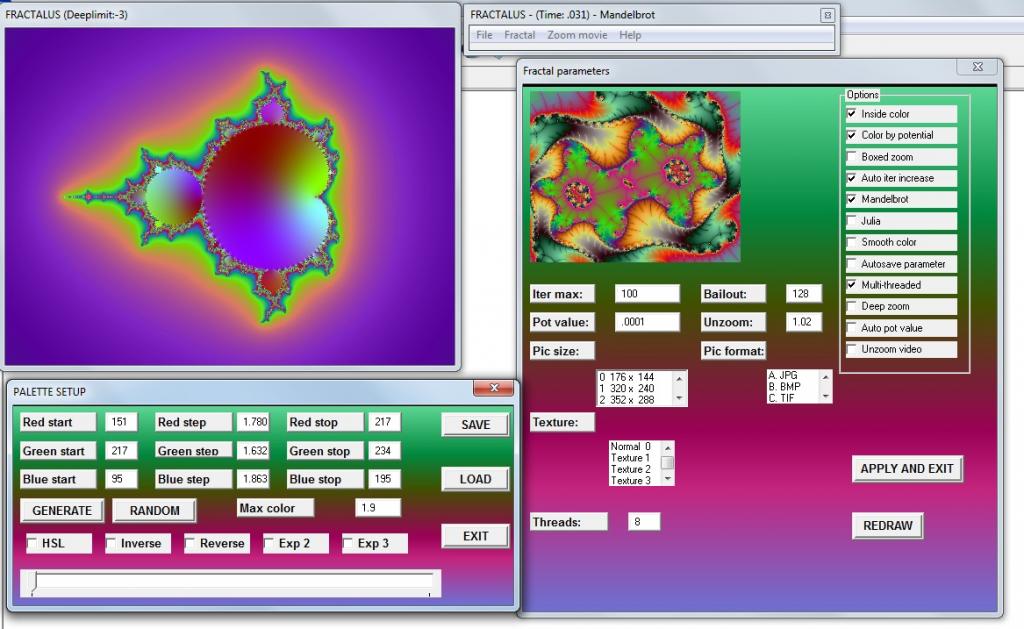Enable the Deep zoom option

click(x=852, y=306)
